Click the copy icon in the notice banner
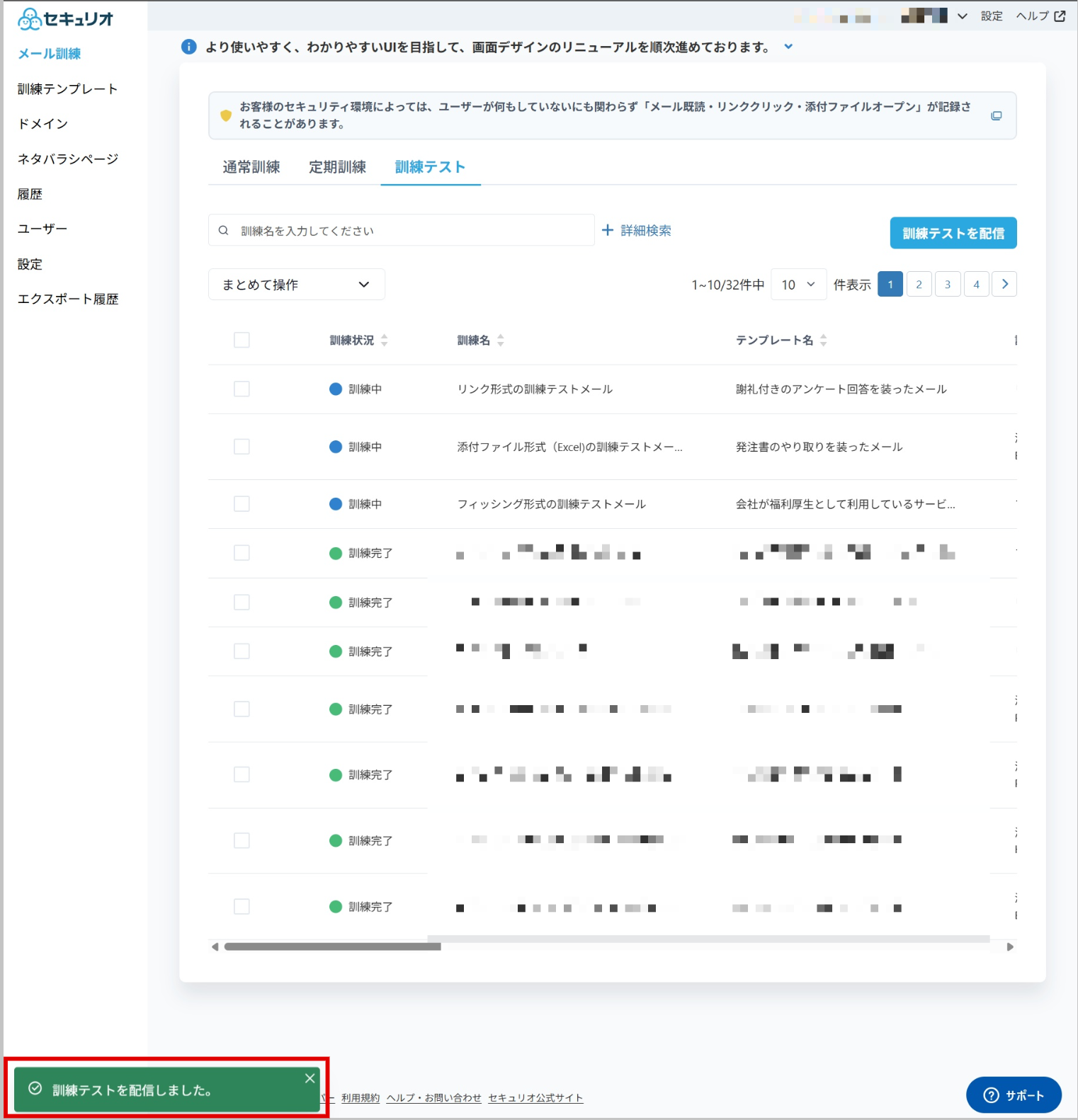Image resolution: width=1078 pixels, height=1120 pixels. 996,115
